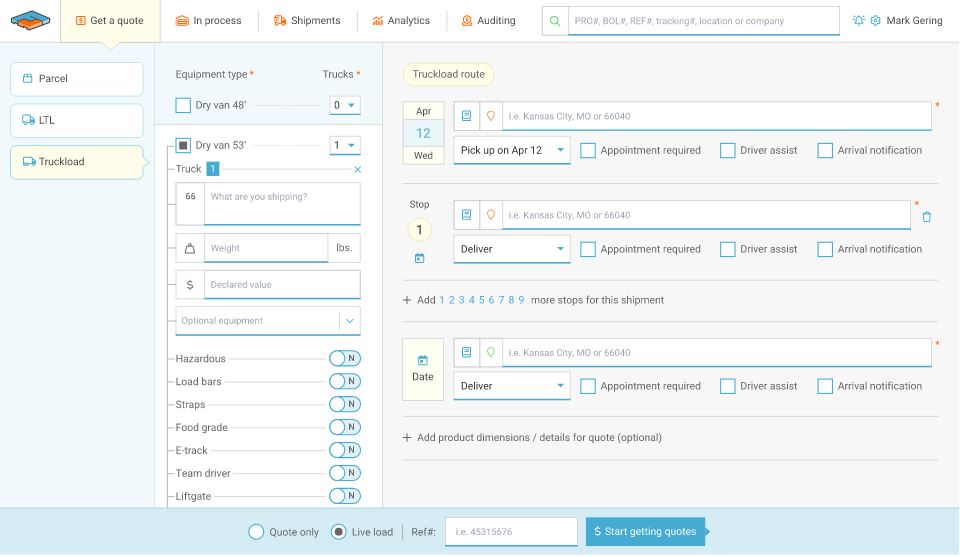Click address book icon in Stop 1 row

point(467,215)
